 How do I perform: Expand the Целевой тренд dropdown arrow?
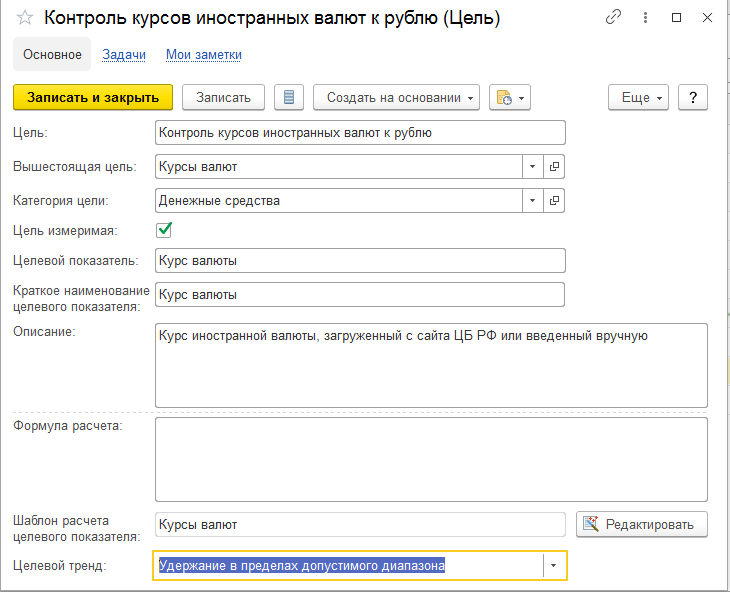click(554, 566)
